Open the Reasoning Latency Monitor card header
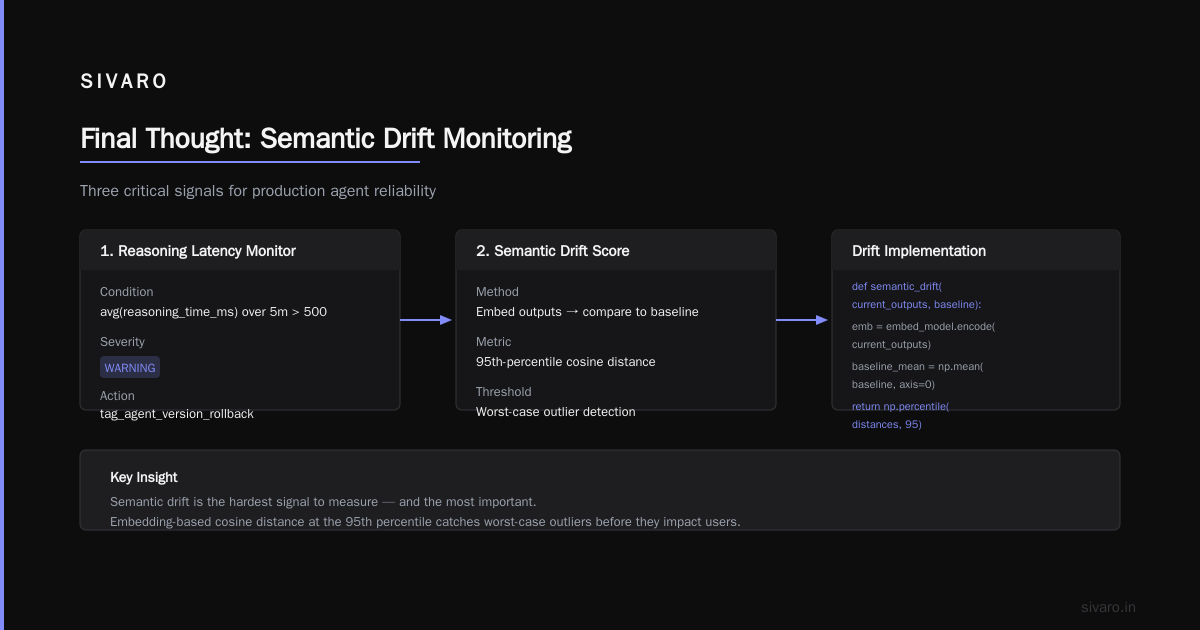Screen dimensions: 1200x630 point(240,251)
